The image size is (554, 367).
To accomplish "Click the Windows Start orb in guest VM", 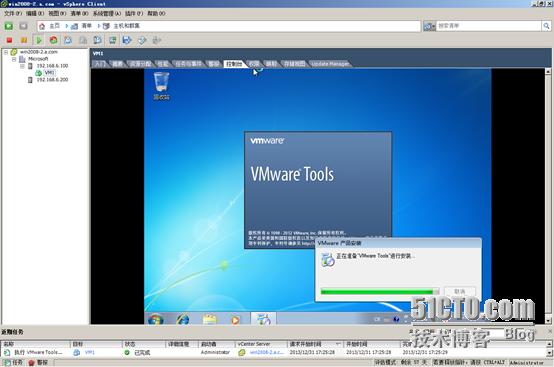I will (155, 319).
